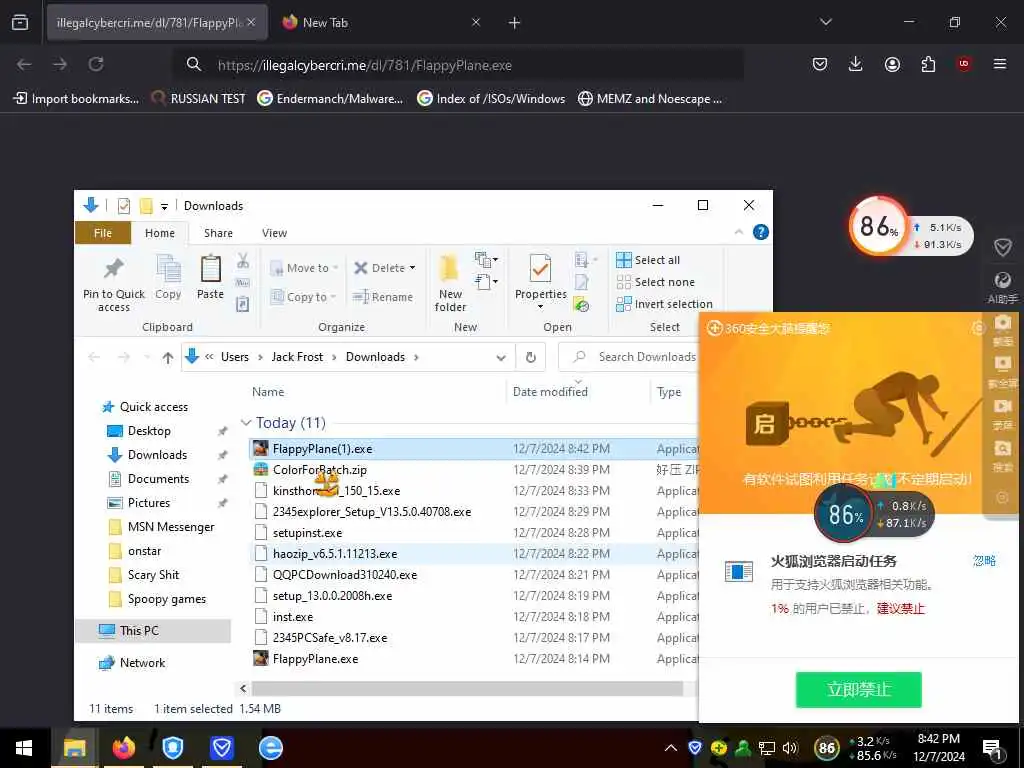Image resolution: width=1024 pixels, height=768 pixels.
Task: Switch to the Share ribbon tab
Action: [x=218, y=233]
